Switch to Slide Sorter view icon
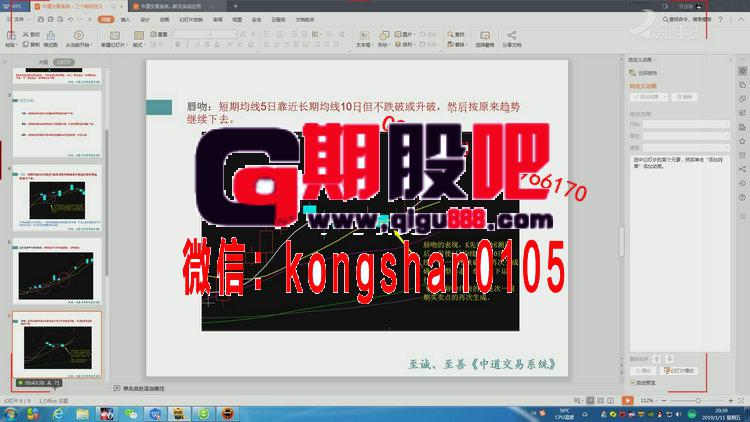The height and width of the screenshot is (422, 750). pyautogui.click(x=600, y=400)
